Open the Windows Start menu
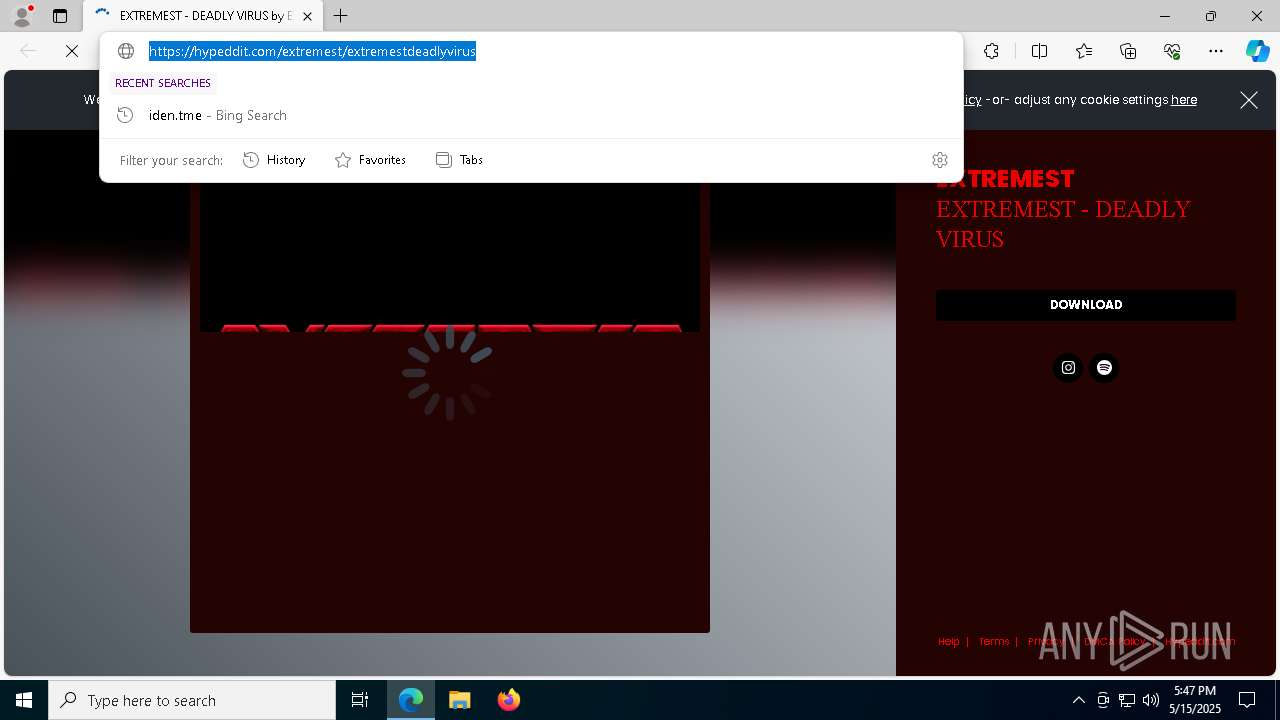The image size is (1280, 720). pyautogui.click(x=24, y=700)
